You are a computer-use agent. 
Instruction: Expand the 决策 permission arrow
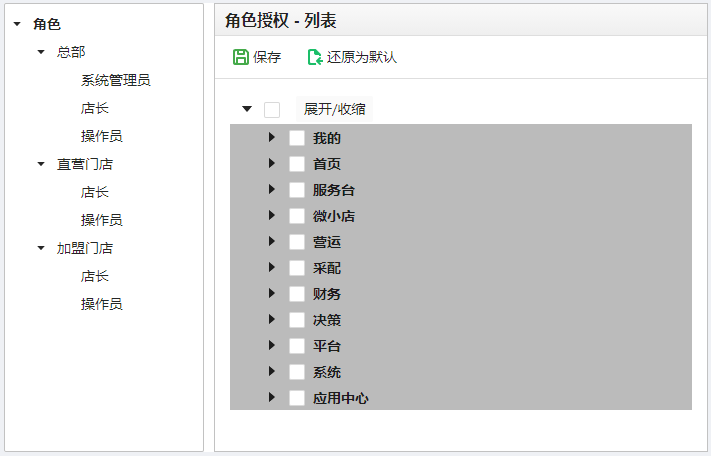(272, 319)
